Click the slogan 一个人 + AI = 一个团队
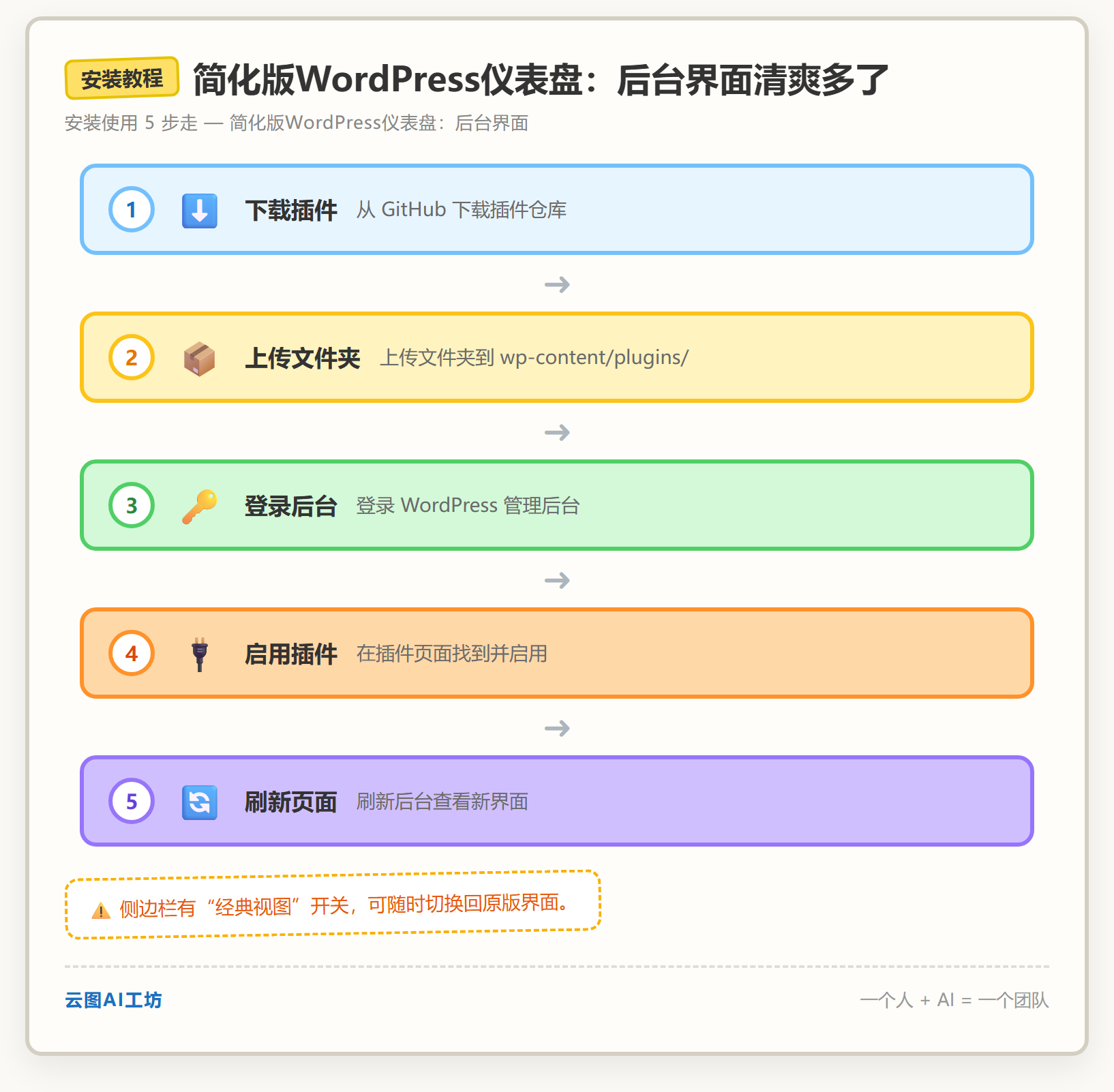Screen dimensions: 1114x1092 tap(954, 1000)
